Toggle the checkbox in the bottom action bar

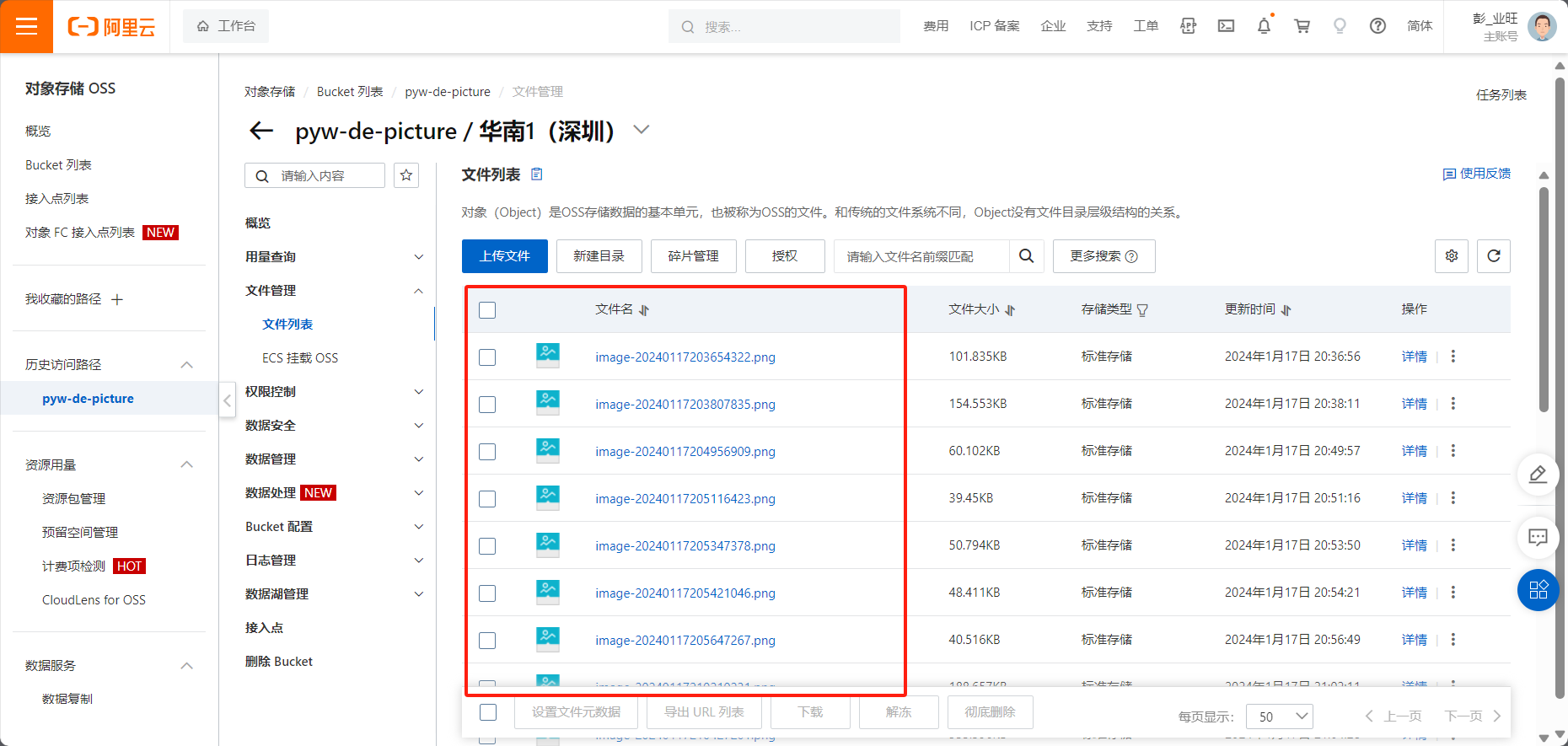488,712
